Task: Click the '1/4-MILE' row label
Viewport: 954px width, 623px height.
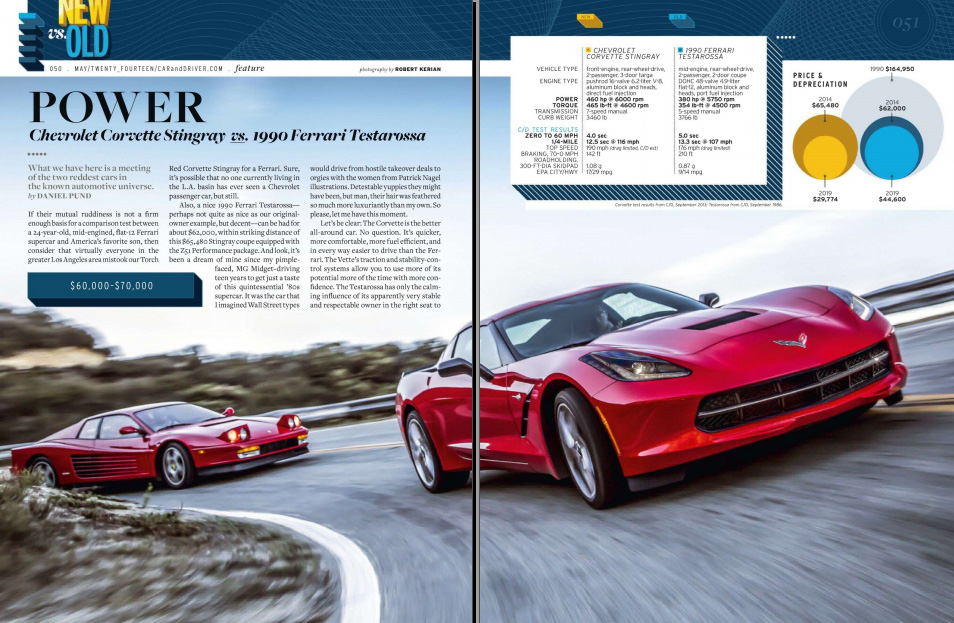Action: 565,142
